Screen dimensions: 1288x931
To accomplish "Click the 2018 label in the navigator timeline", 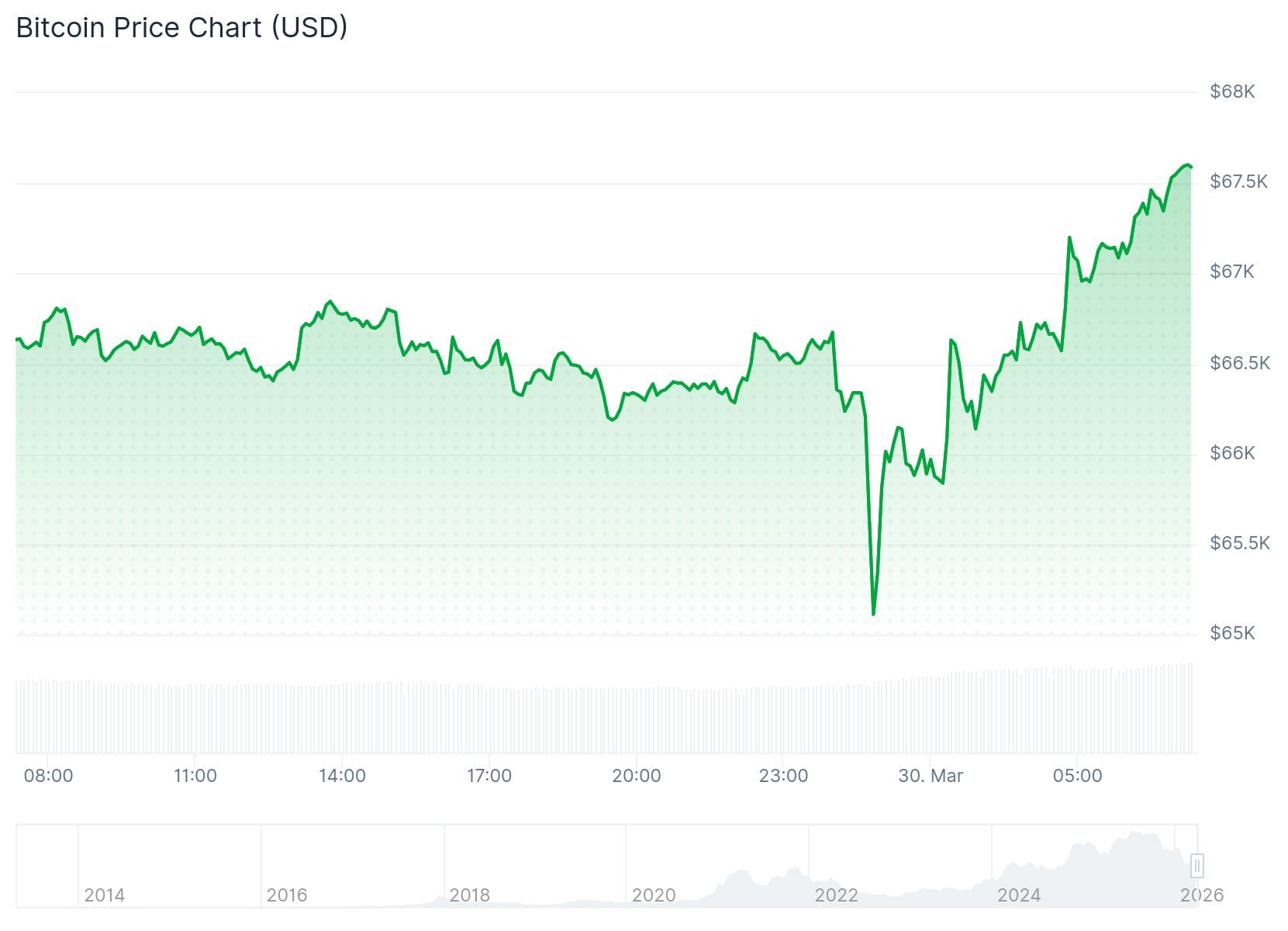I will point(469,895).
